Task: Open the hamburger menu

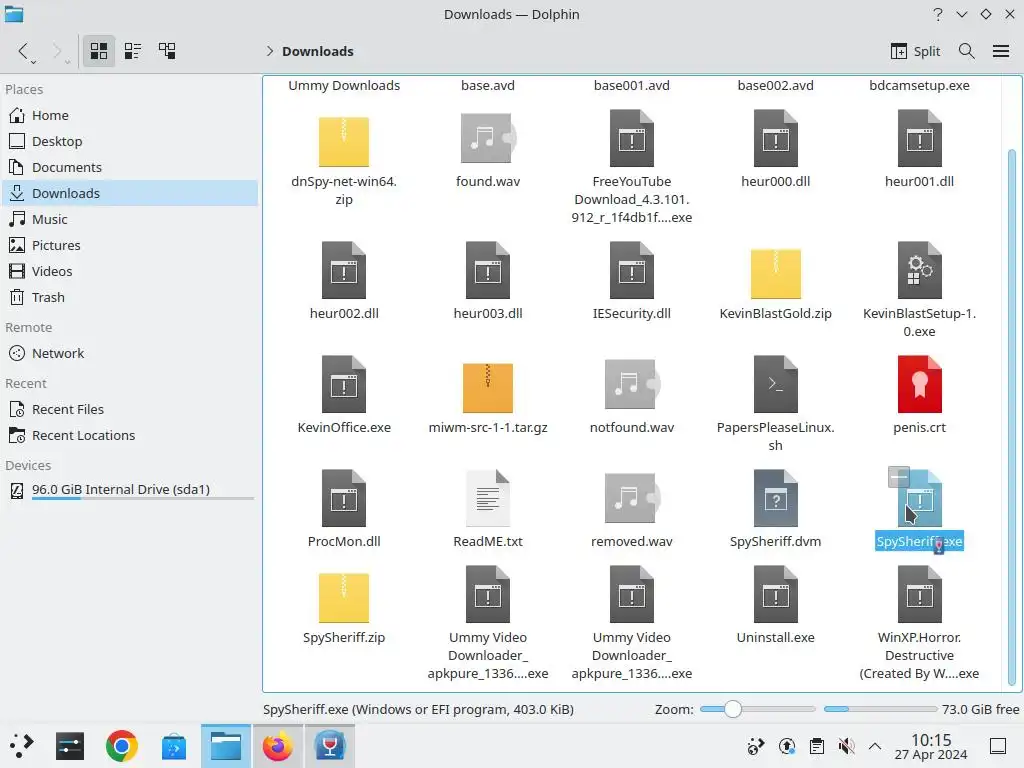Action: pos(1001,51)
